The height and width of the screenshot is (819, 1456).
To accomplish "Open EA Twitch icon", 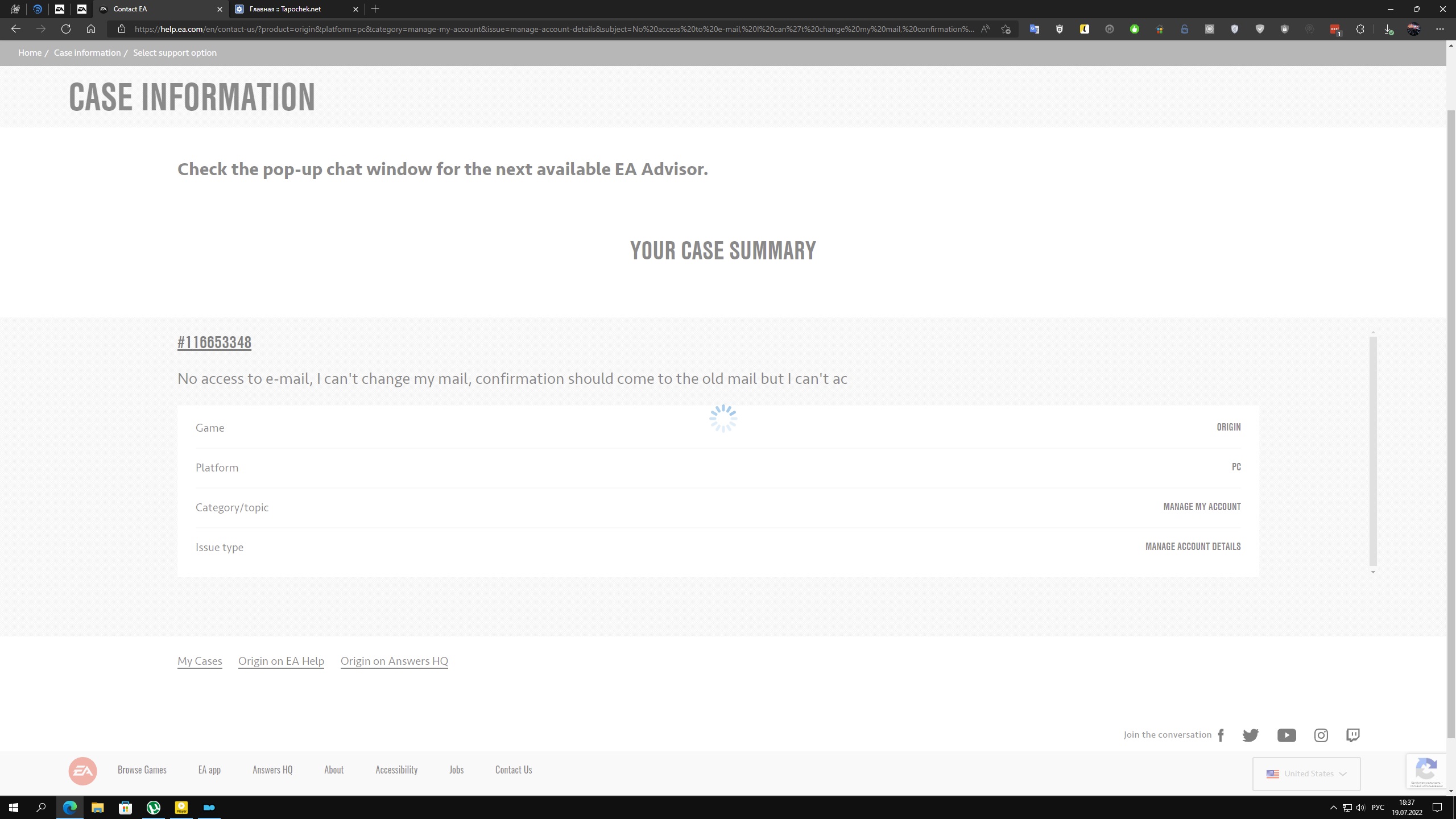I will pos(1352,735).
